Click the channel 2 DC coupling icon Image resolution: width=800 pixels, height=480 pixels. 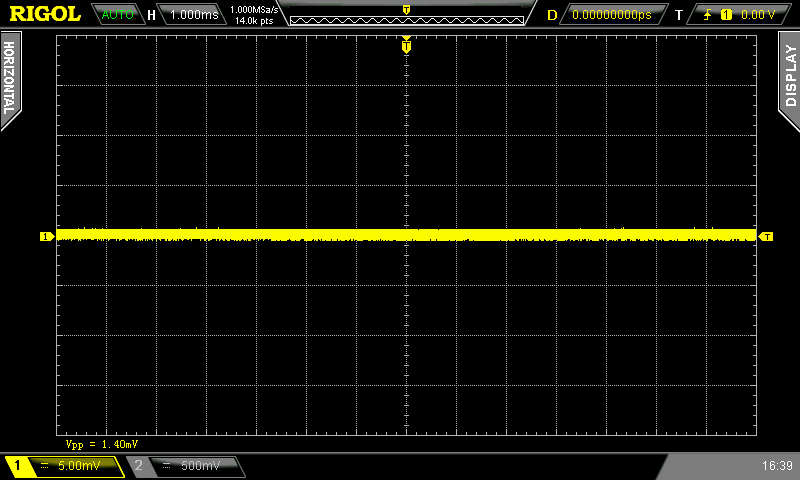pyautogui.click(x=166, y=466)
